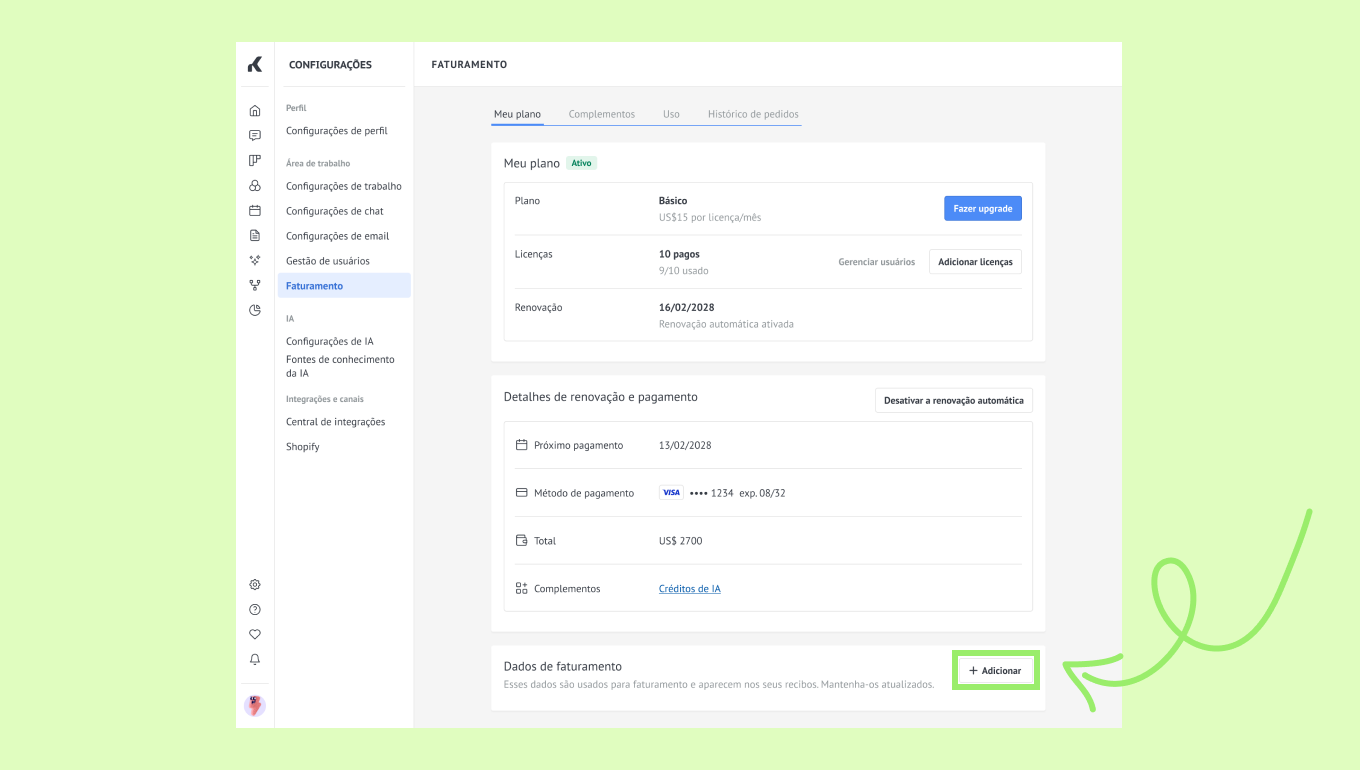This screenshot has height=770, width=1360.
Task: Open the Créditos de IA link
Action: [x=690, y=589]
